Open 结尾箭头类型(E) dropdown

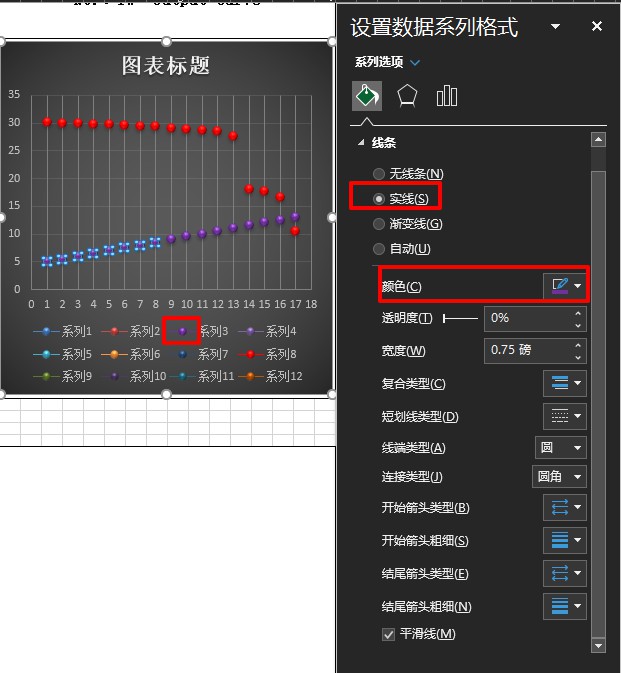[x=565, y=573]
